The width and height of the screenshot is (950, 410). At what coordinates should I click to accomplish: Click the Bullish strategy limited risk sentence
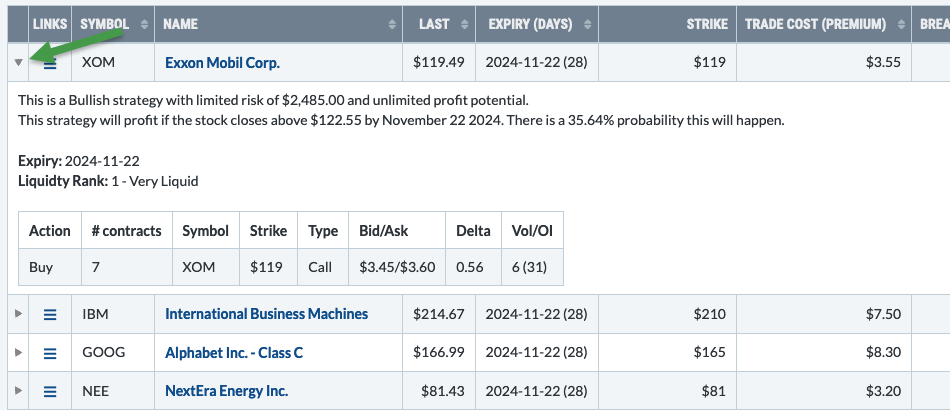pyautogui.click(x=273, y=100)
